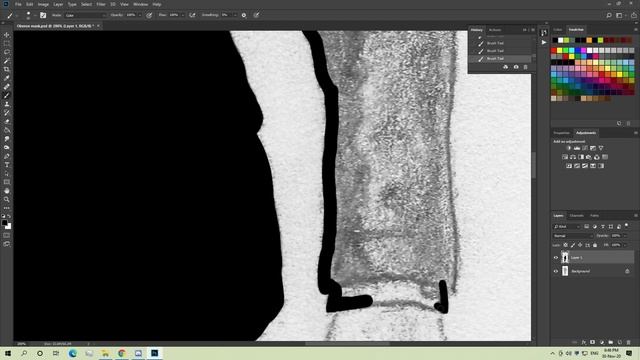Open the File menu
Viewport: 640px width, 360px height.
pos(18,4)
